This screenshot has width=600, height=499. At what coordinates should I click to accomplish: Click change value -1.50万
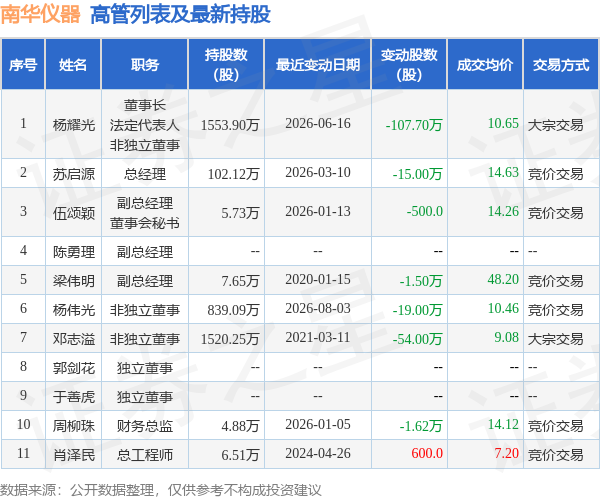pos(421,281)
